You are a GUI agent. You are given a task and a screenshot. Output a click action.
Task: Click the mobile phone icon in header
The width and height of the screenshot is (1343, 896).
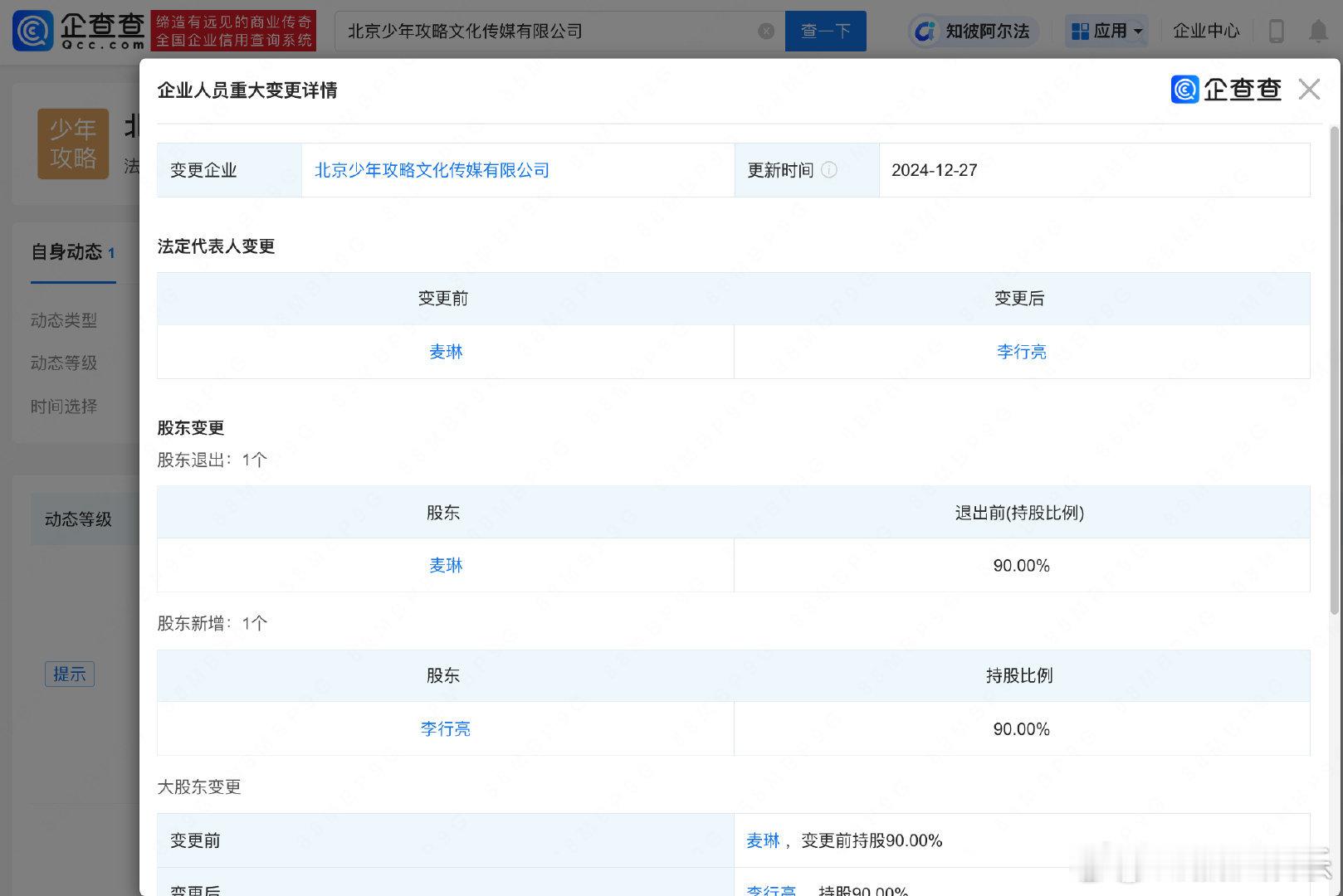(x=1276, y=32)
